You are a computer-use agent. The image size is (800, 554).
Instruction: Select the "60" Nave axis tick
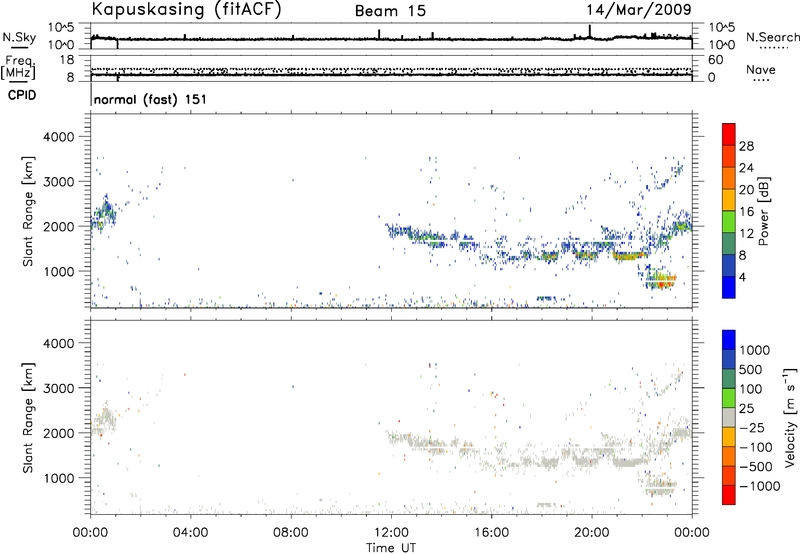(x=715, y=60)
